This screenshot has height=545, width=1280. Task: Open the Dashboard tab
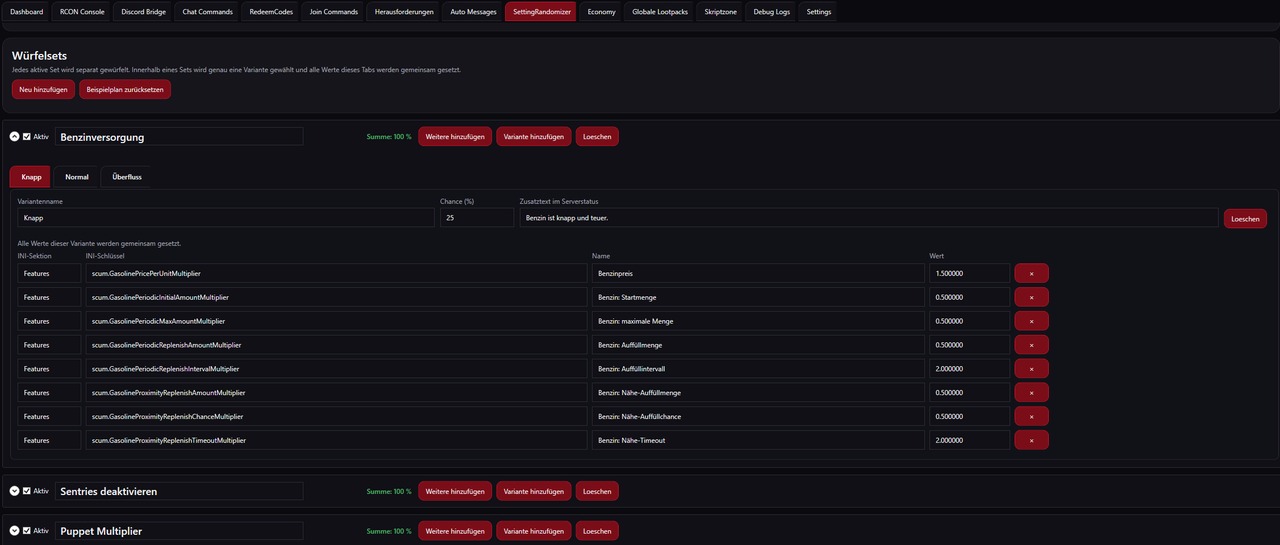pyautogui.click(x=27, y=12)
